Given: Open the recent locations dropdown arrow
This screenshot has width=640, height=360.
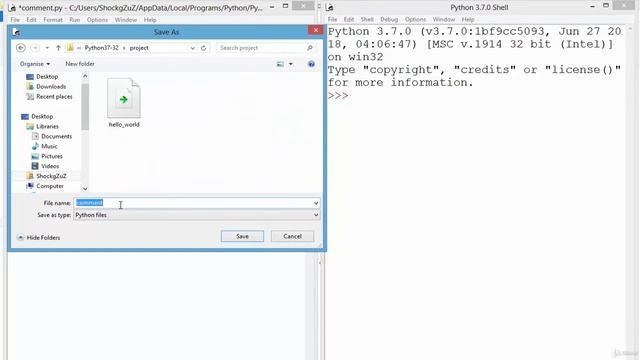Looking at the screenshot, I should [x=47, y=48].
